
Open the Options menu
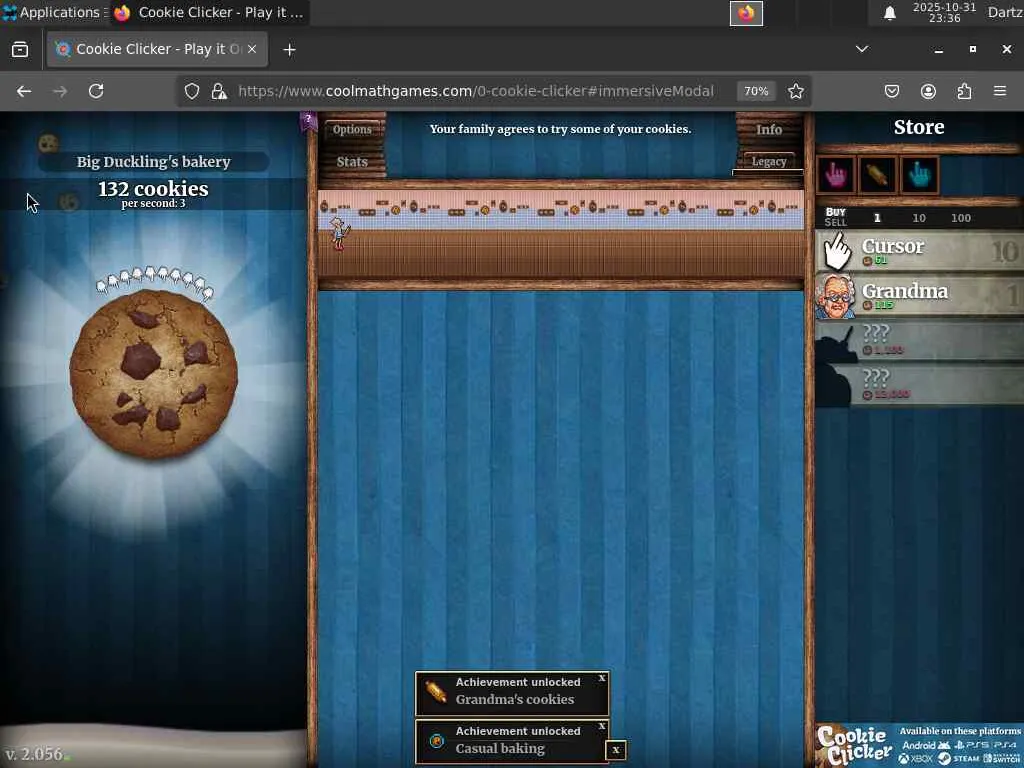352,129
